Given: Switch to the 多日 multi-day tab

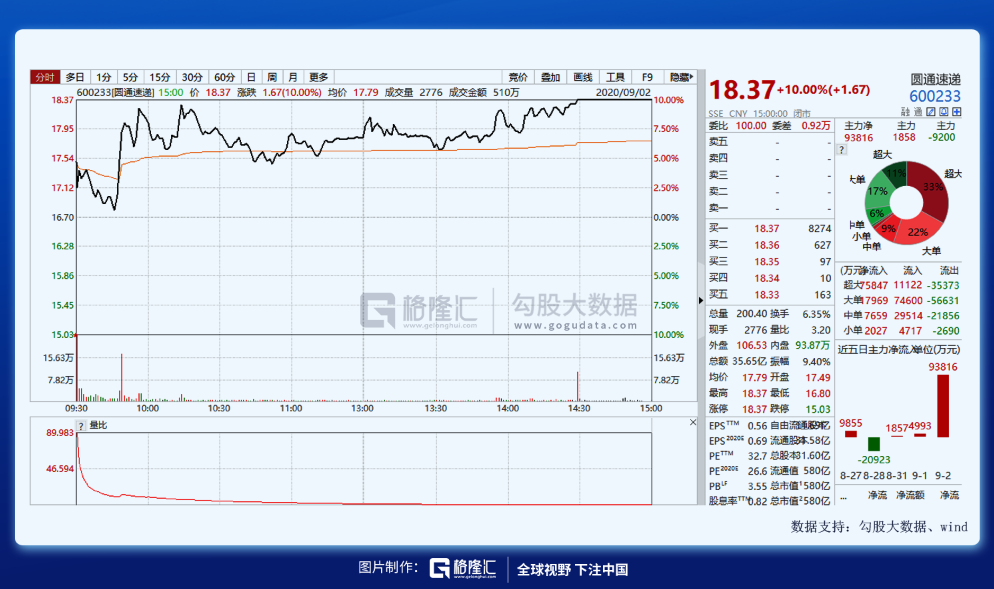Looking at the screenshot, I should click(x=75, y=77).
